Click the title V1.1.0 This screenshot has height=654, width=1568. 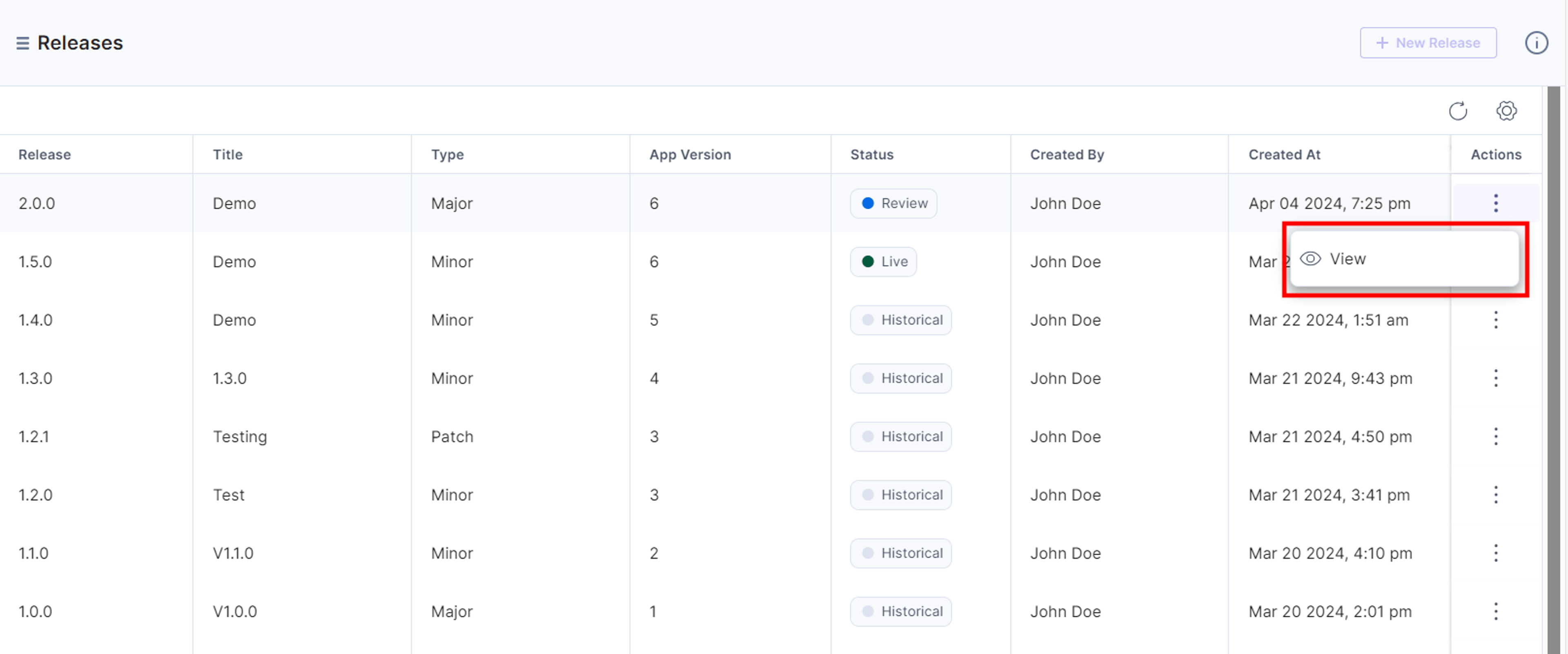pyautogui.click(x=233, y=553)
